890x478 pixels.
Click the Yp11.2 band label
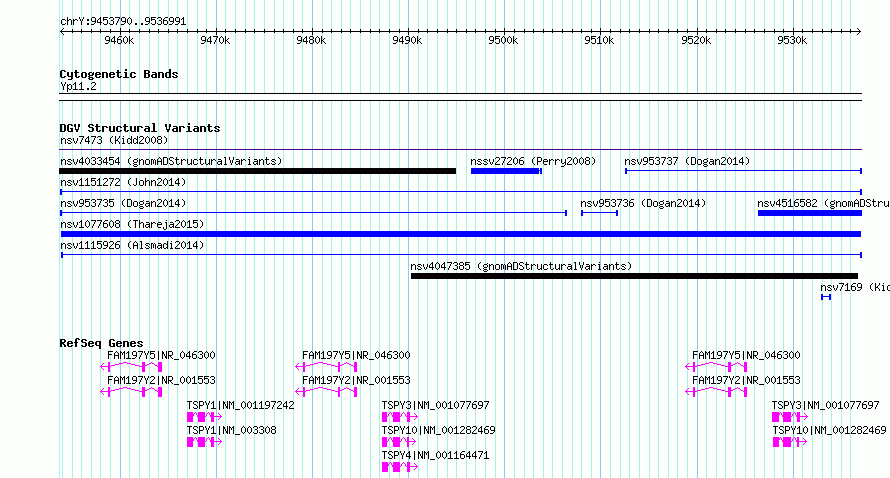[78, 86]
